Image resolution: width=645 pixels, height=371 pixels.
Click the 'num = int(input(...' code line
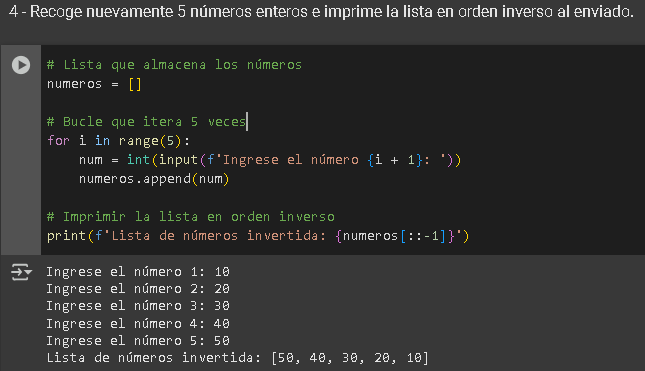click(x=270, y=160)
